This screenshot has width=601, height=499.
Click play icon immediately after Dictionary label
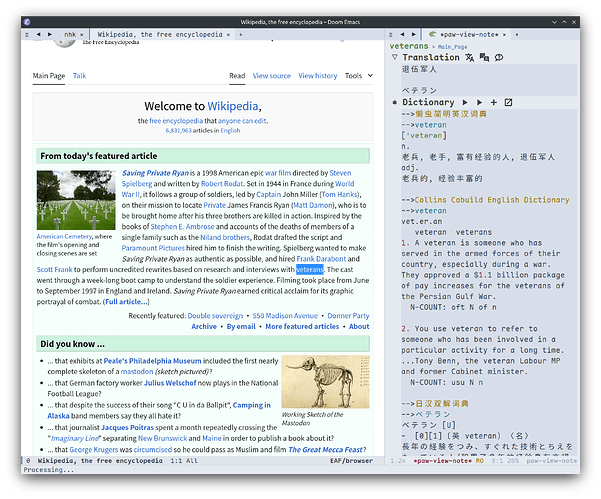pos(465,102)
